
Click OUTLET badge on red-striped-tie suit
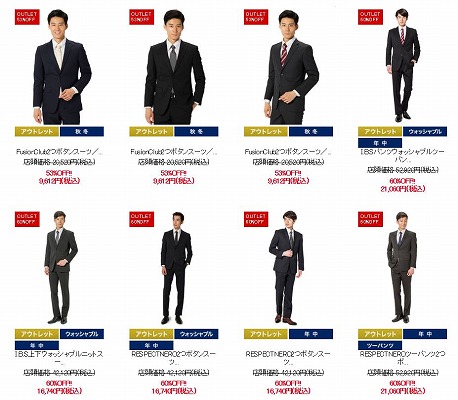tap(256, 17)
